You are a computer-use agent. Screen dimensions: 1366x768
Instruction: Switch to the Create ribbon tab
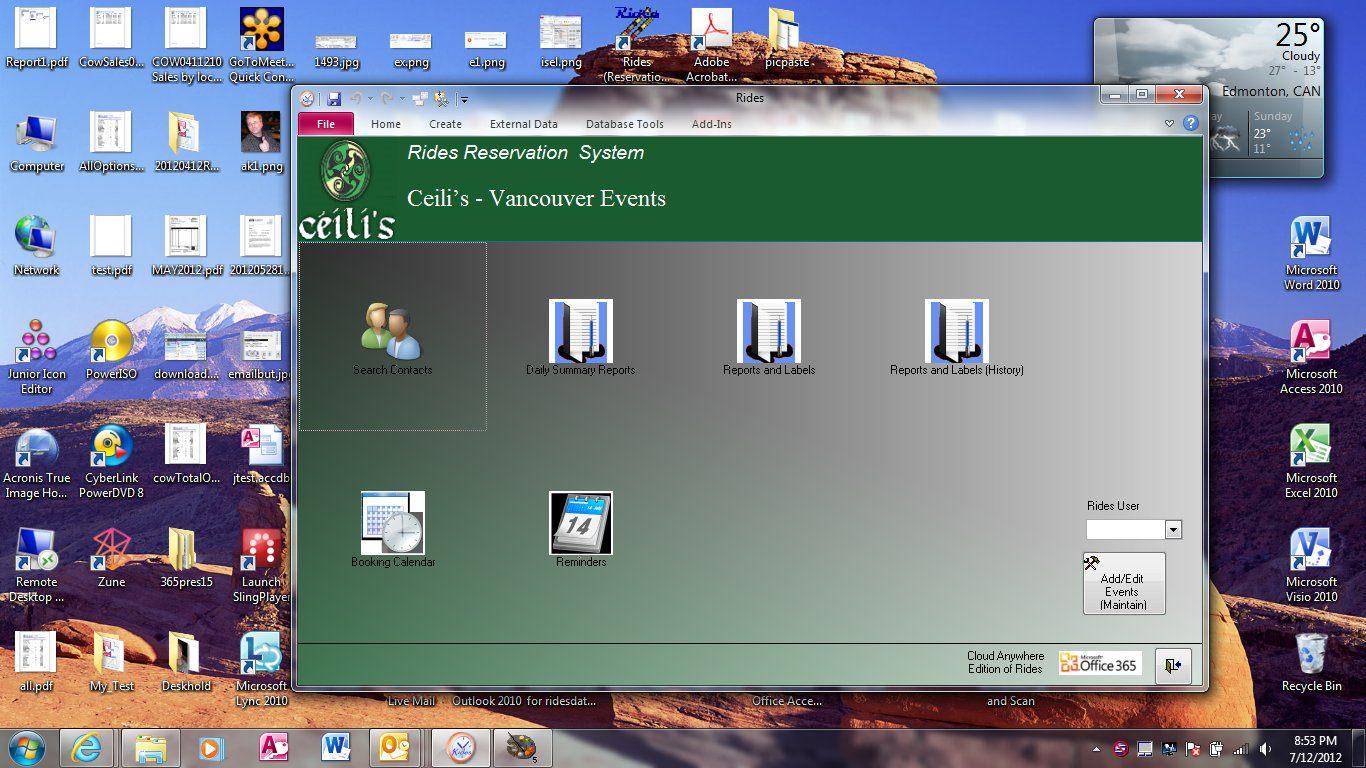pos(445,124)
